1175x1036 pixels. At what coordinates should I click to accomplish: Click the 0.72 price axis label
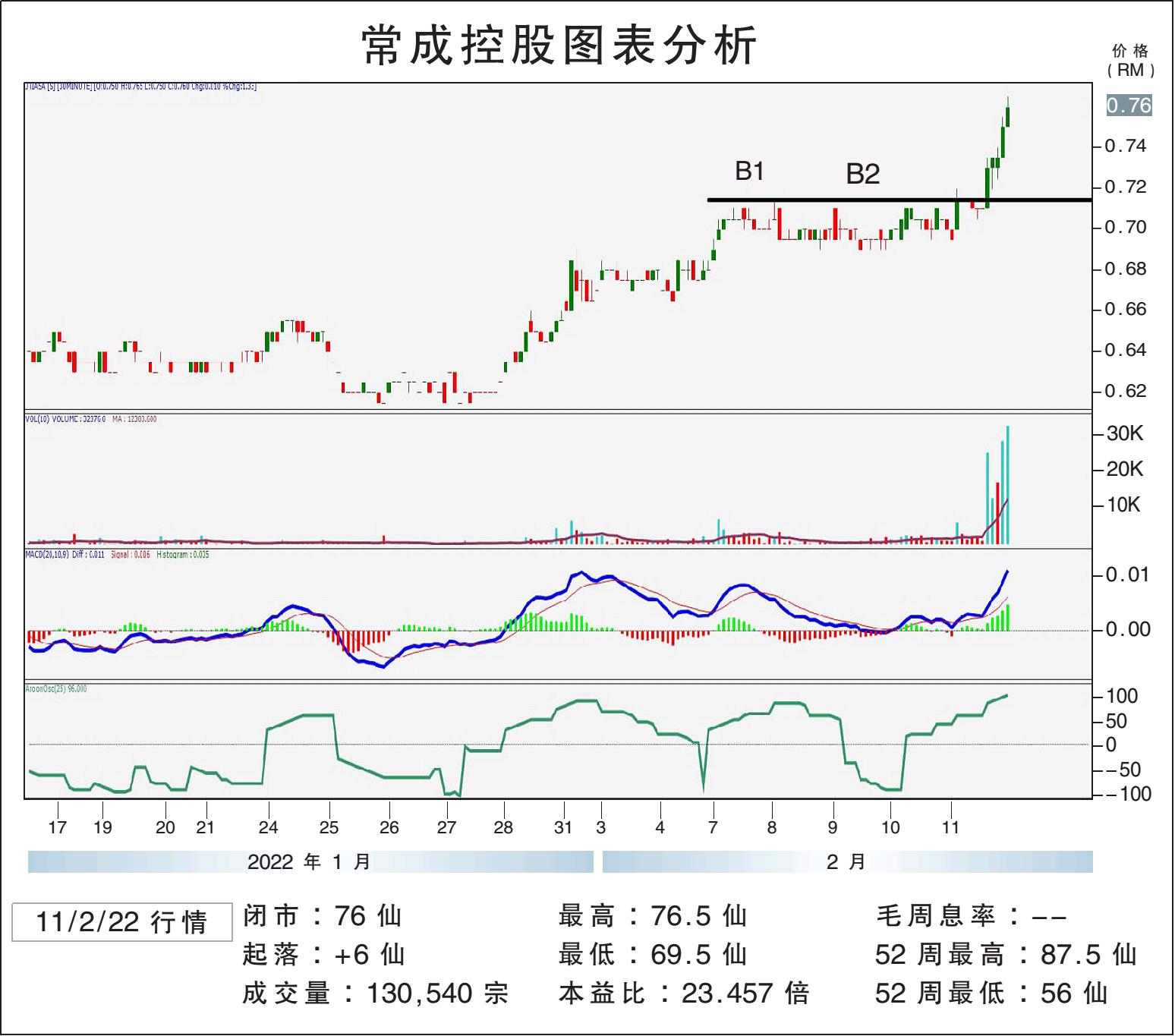coord(1126,187)
